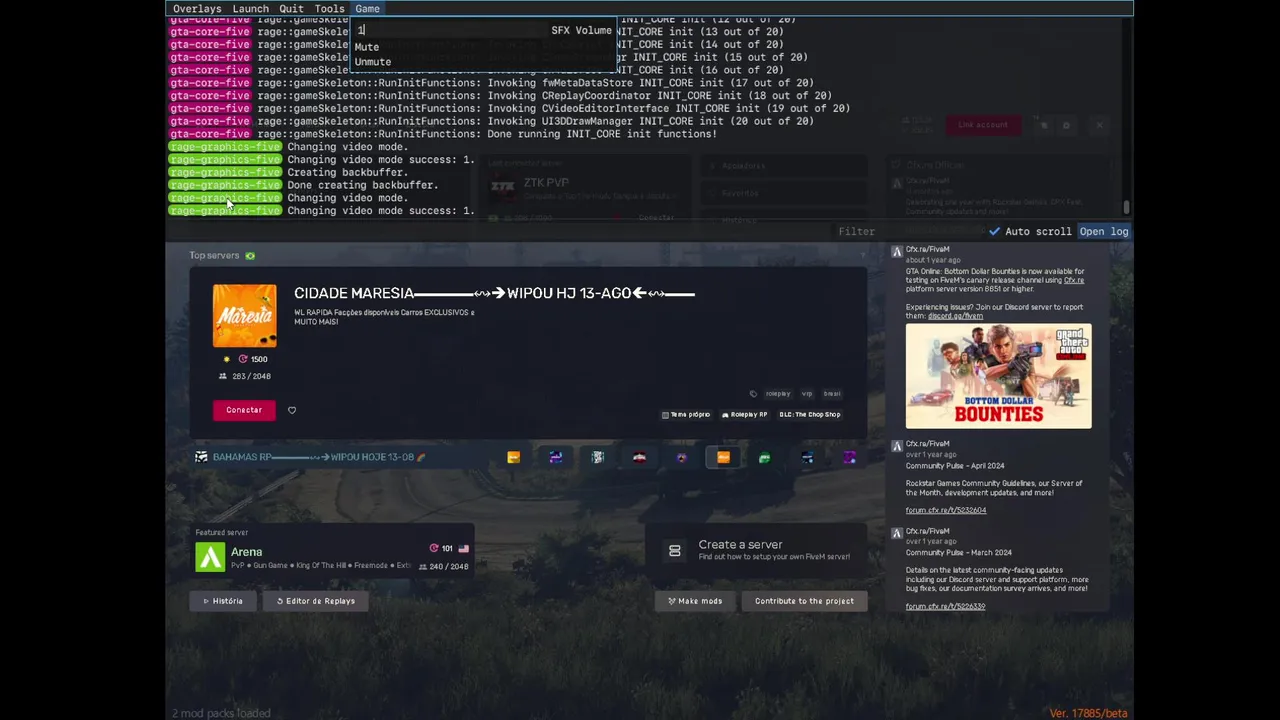Click the green Arena server logo

[x=210, y=557]
